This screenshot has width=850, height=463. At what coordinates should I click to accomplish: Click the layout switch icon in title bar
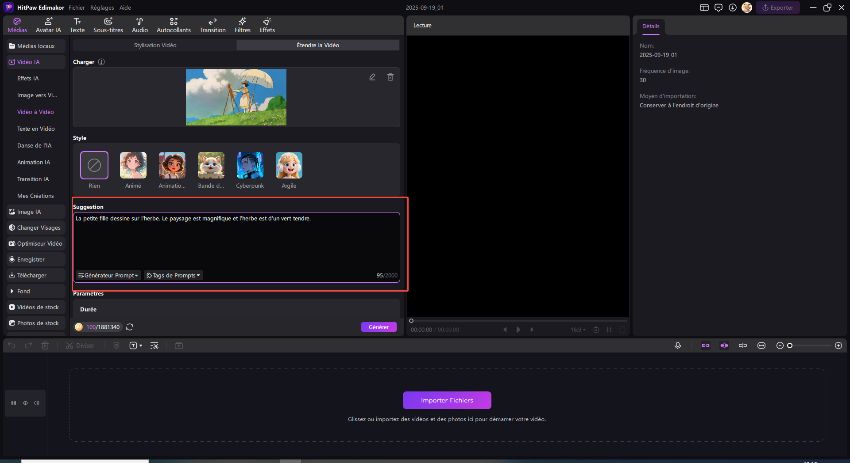(704, 8)
